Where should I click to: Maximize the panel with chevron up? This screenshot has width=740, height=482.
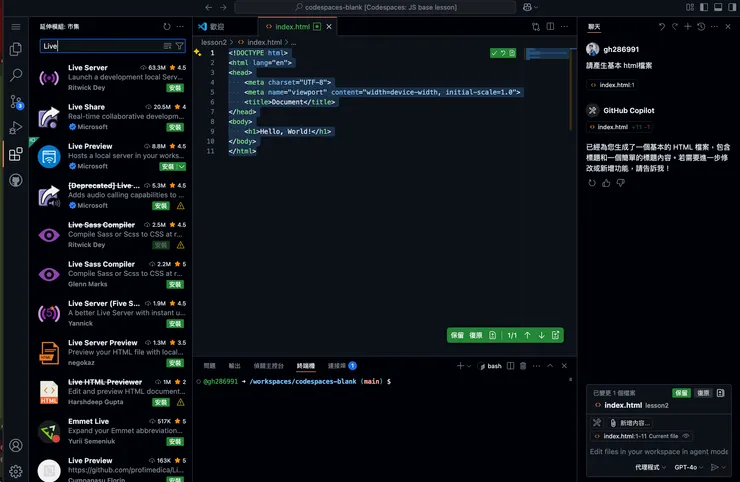(x=550, y=366)
